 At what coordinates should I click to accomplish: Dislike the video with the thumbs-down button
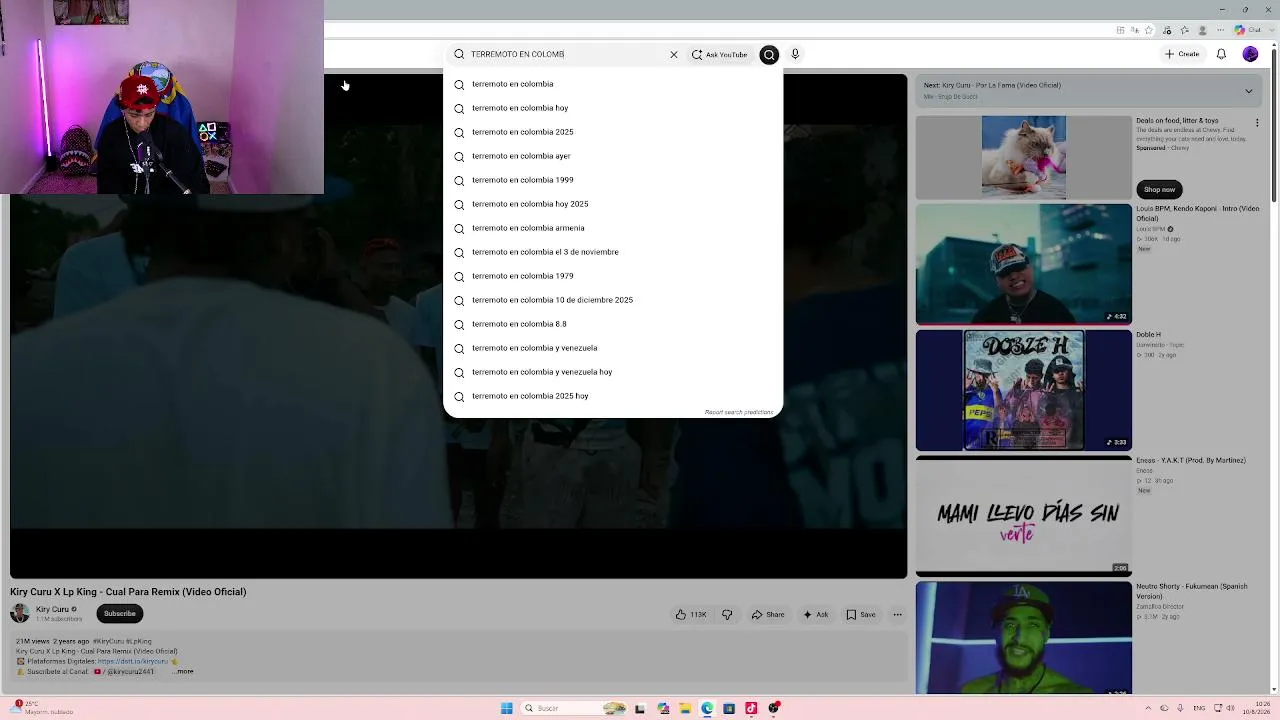point(727,615)
